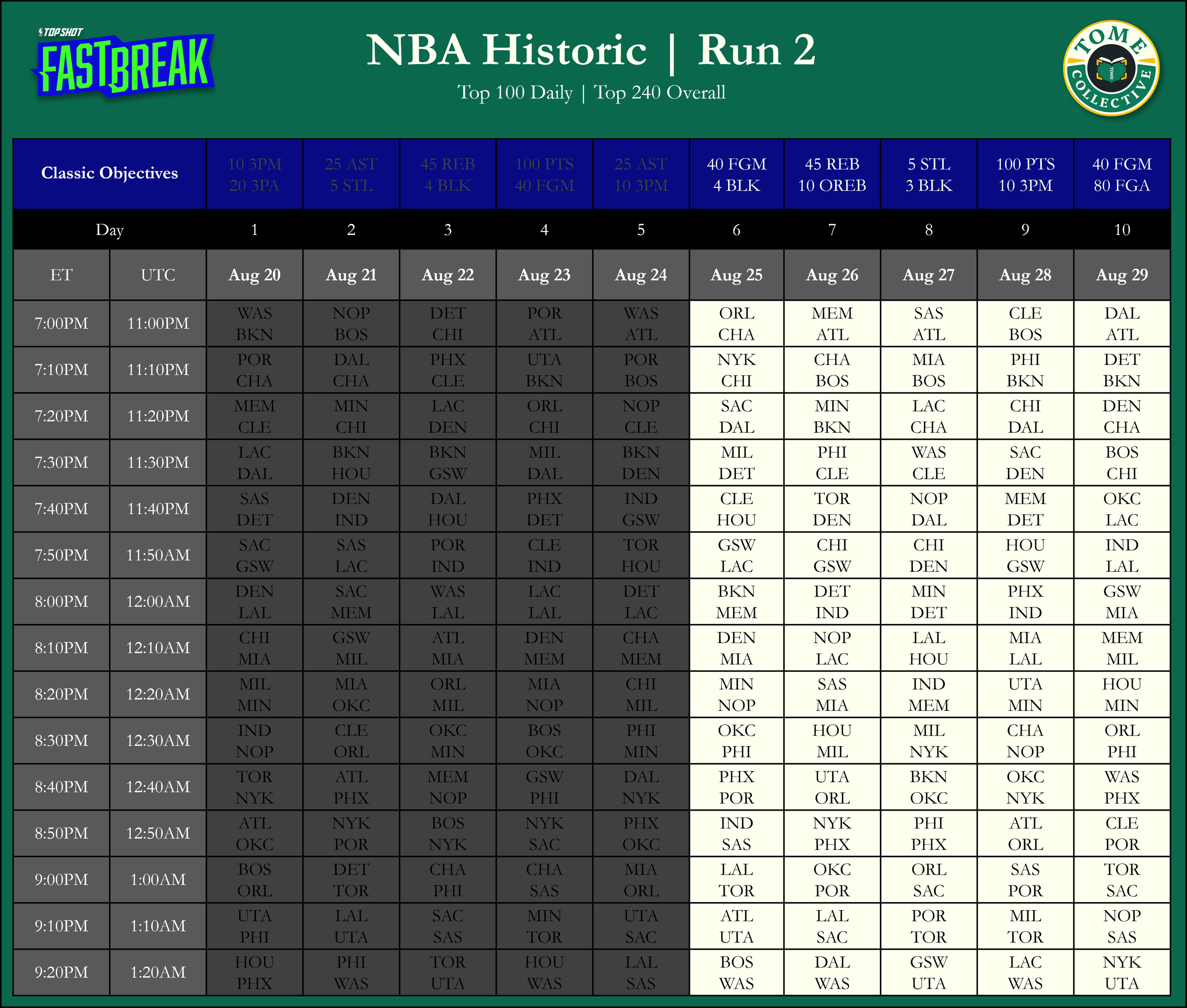Click the 5 STL 3 BLK objective
The width and height of the screenshot is (1187, 1008).
click(x=928, y=174)
